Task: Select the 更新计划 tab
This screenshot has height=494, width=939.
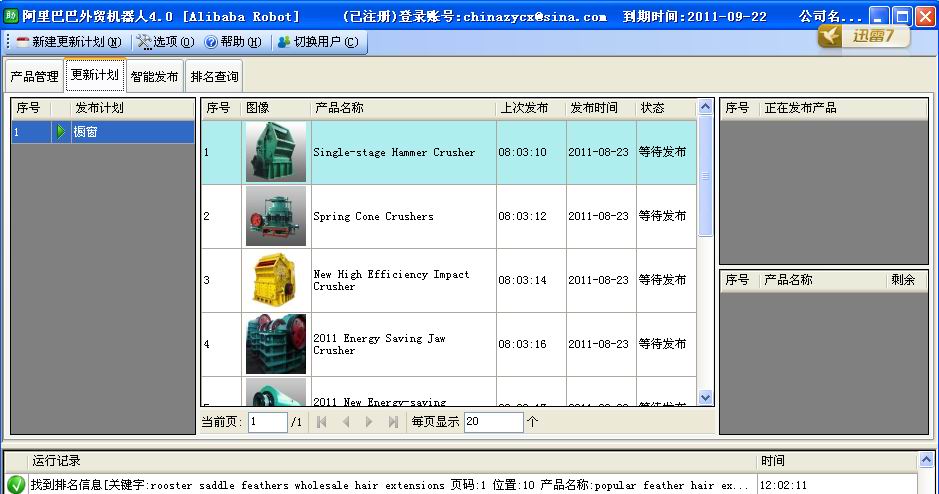Action: click(95, 75)
